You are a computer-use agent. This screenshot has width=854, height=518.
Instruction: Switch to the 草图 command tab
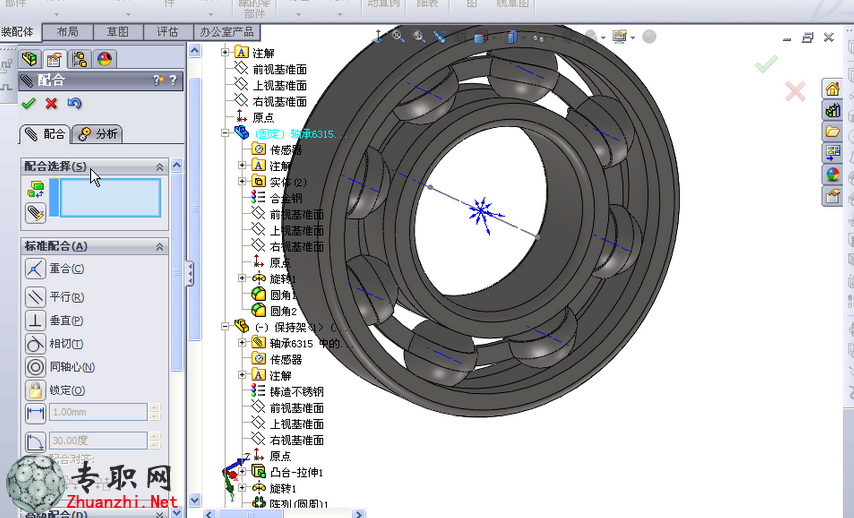pos(118,32)
